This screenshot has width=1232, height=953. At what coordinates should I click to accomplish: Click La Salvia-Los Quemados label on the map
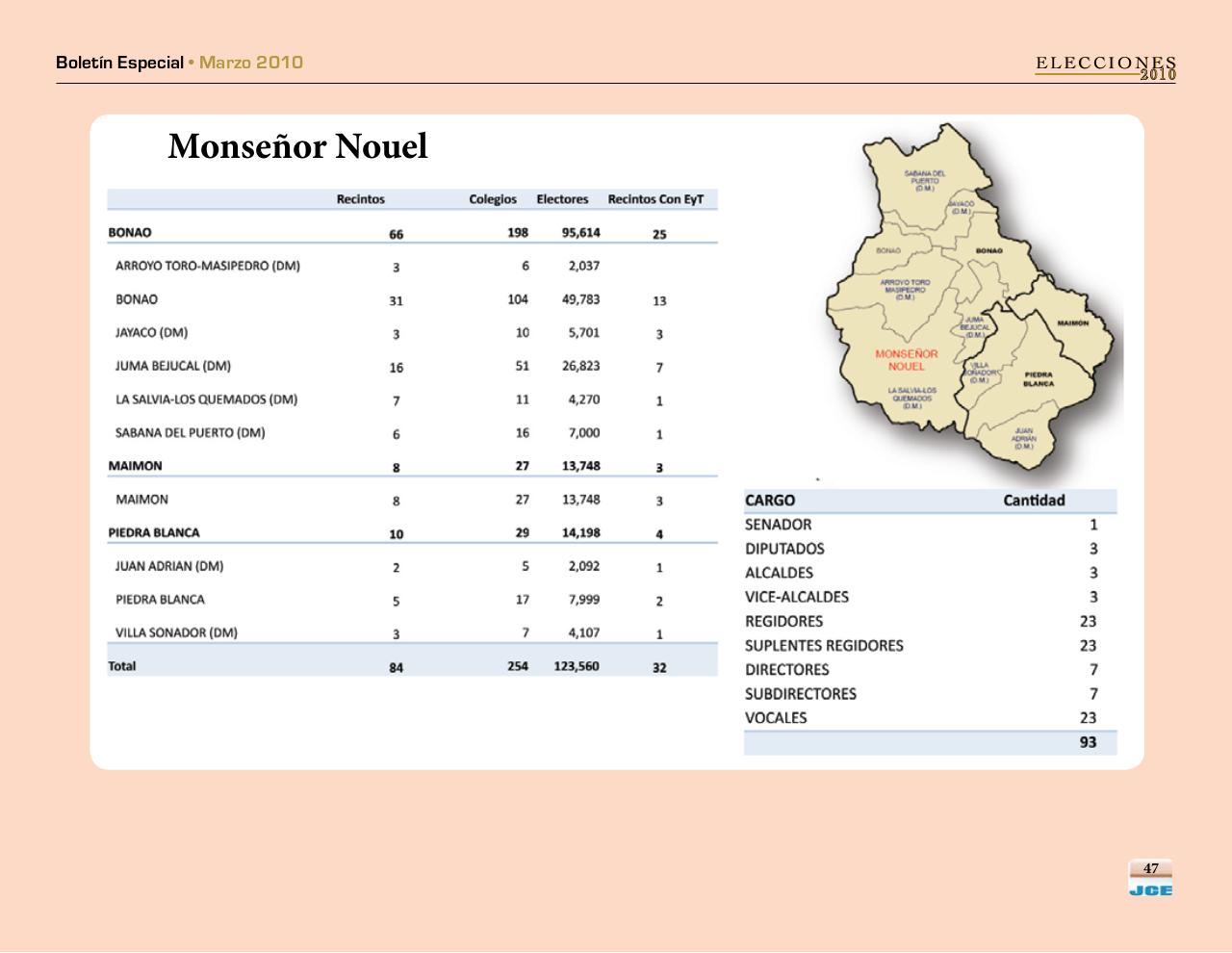(x=911, y=399)
